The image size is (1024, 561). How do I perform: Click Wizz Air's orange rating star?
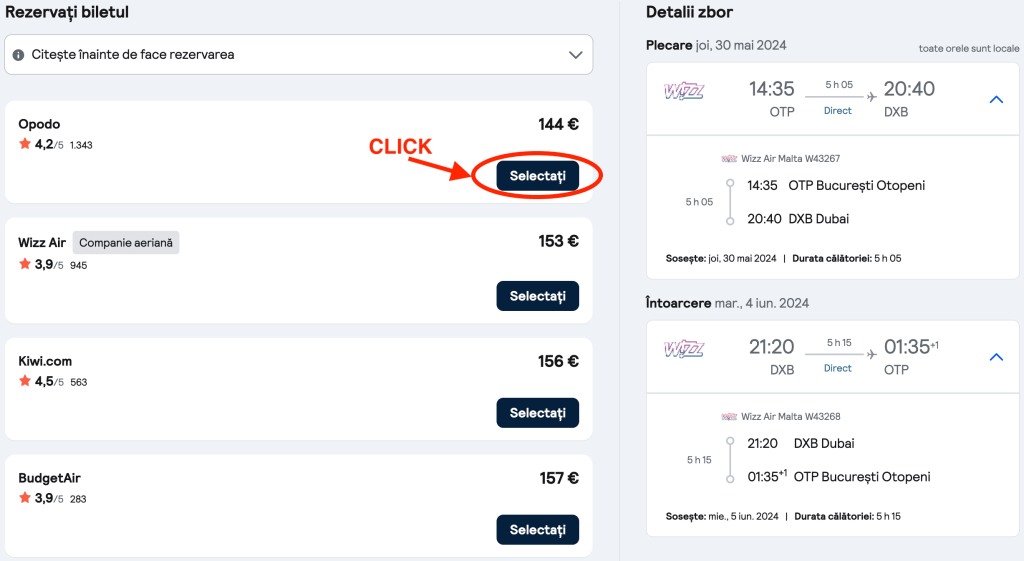click(24, 264)
